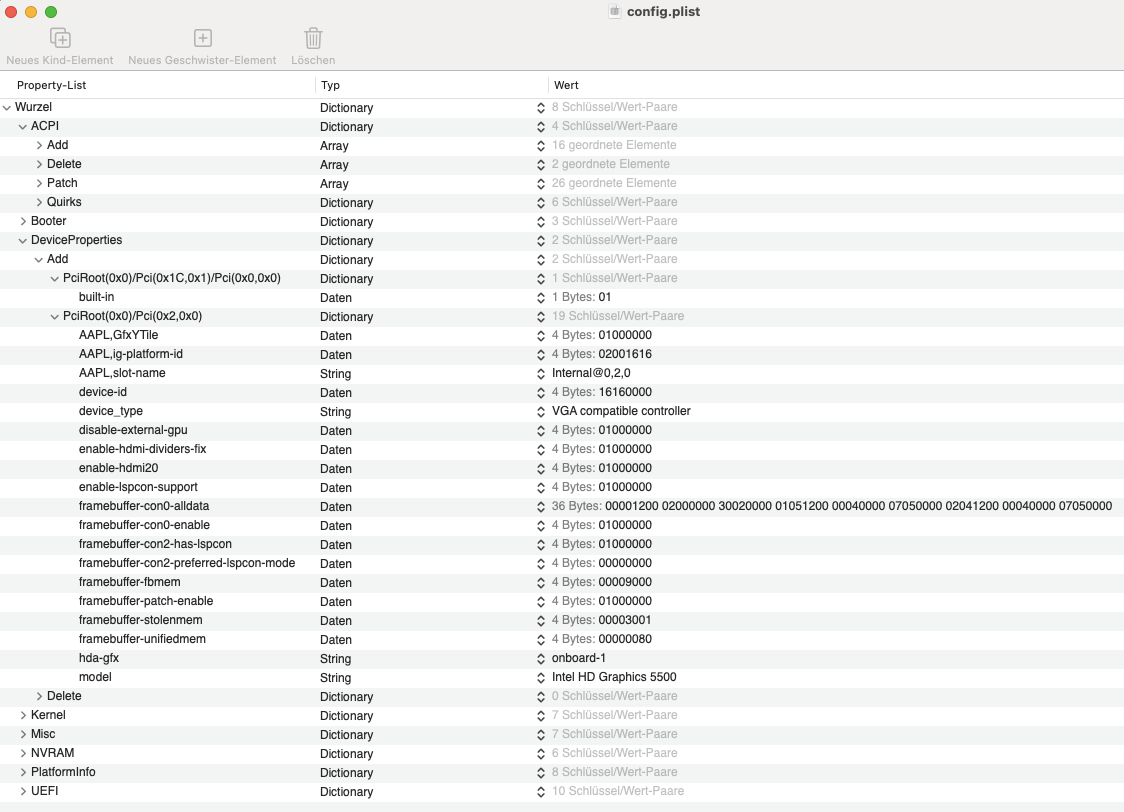Expand the PlatformInfo dictionary
The height and width of the screenshot is (812, 1124).
tap(23, 772)
